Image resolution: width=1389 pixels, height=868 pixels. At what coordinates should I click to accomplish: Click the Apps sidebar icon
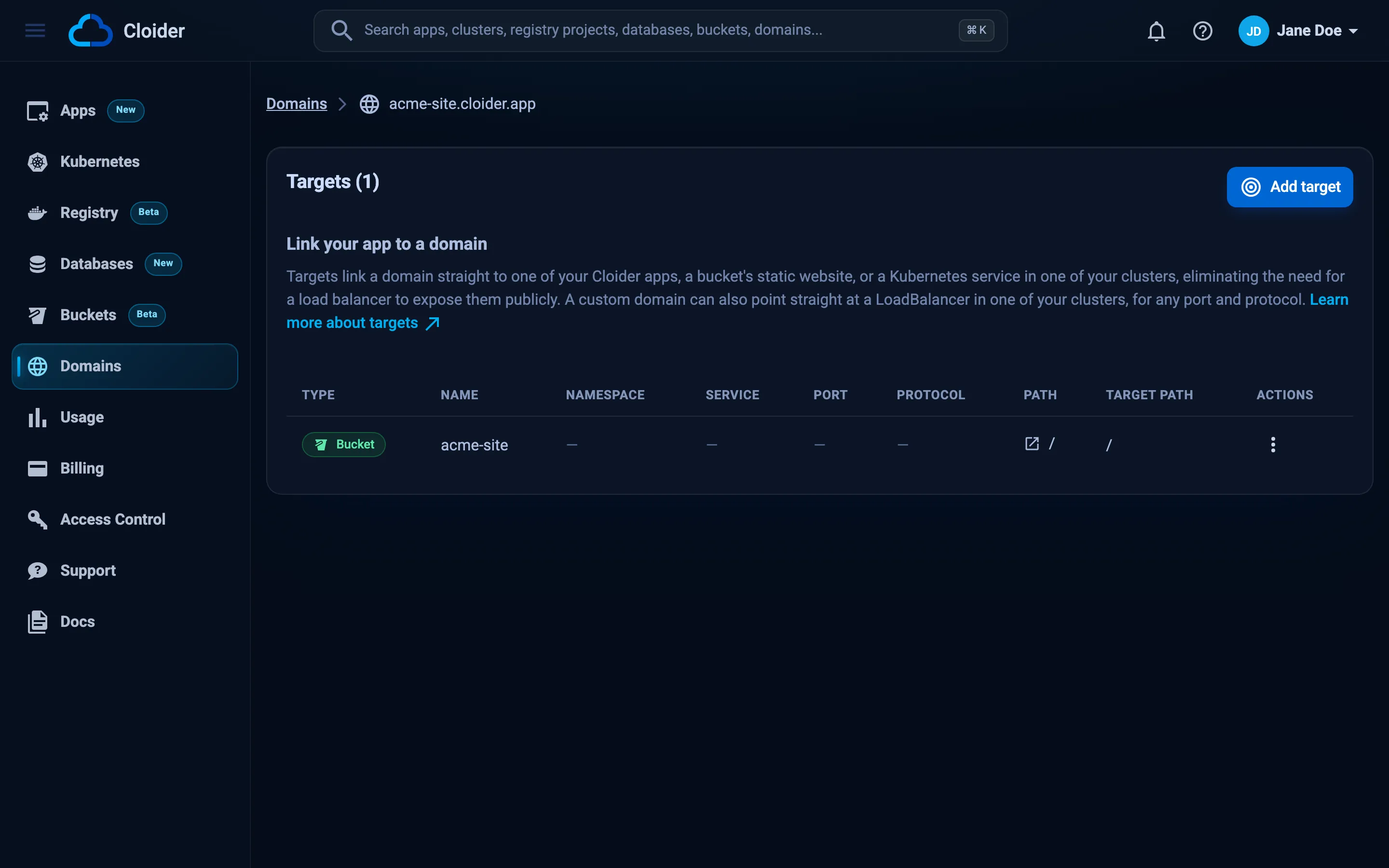coord(38,111)
